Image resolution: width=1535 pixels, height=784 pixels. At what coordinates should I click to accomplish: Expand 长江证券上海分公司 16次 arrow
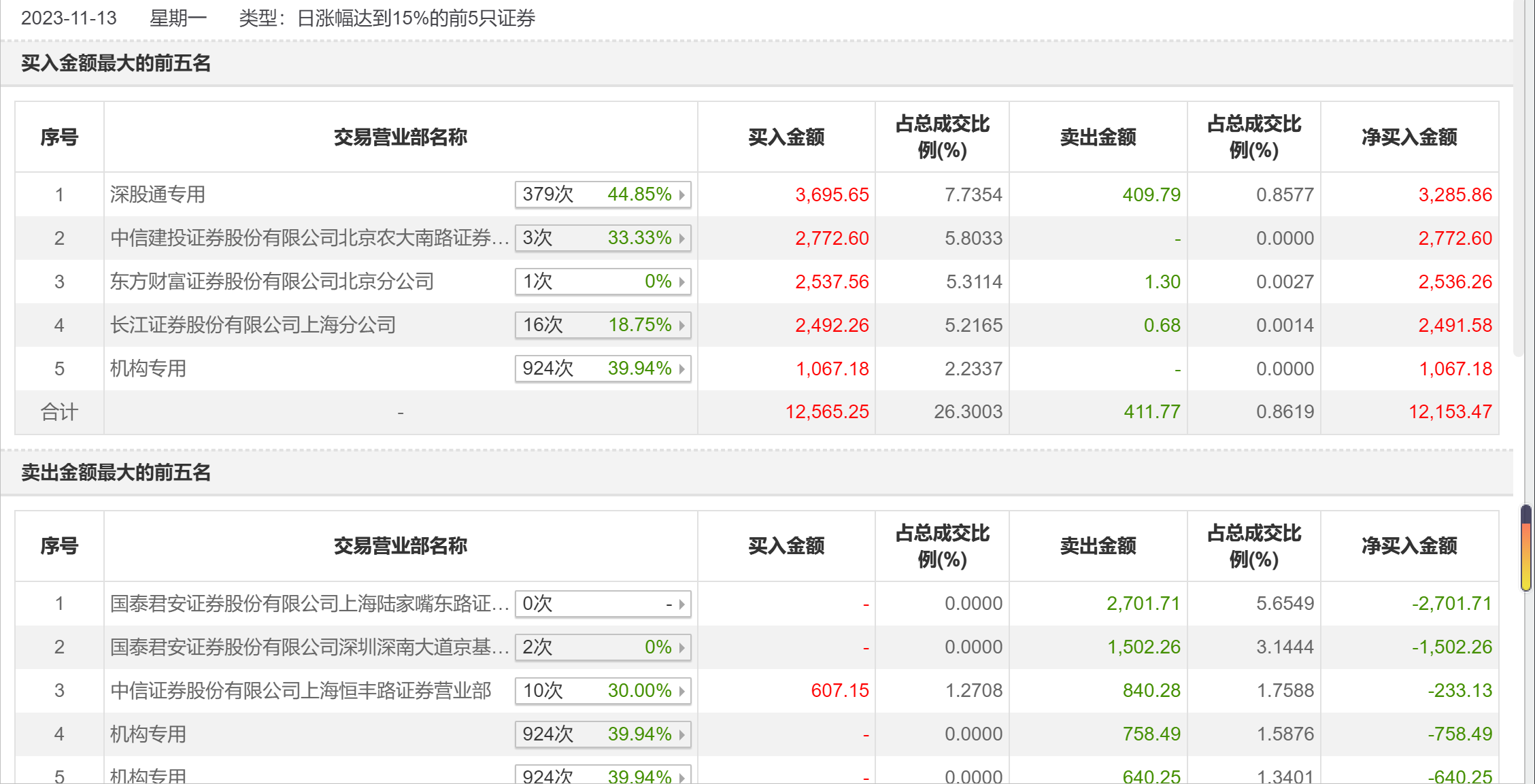point(681,326)
